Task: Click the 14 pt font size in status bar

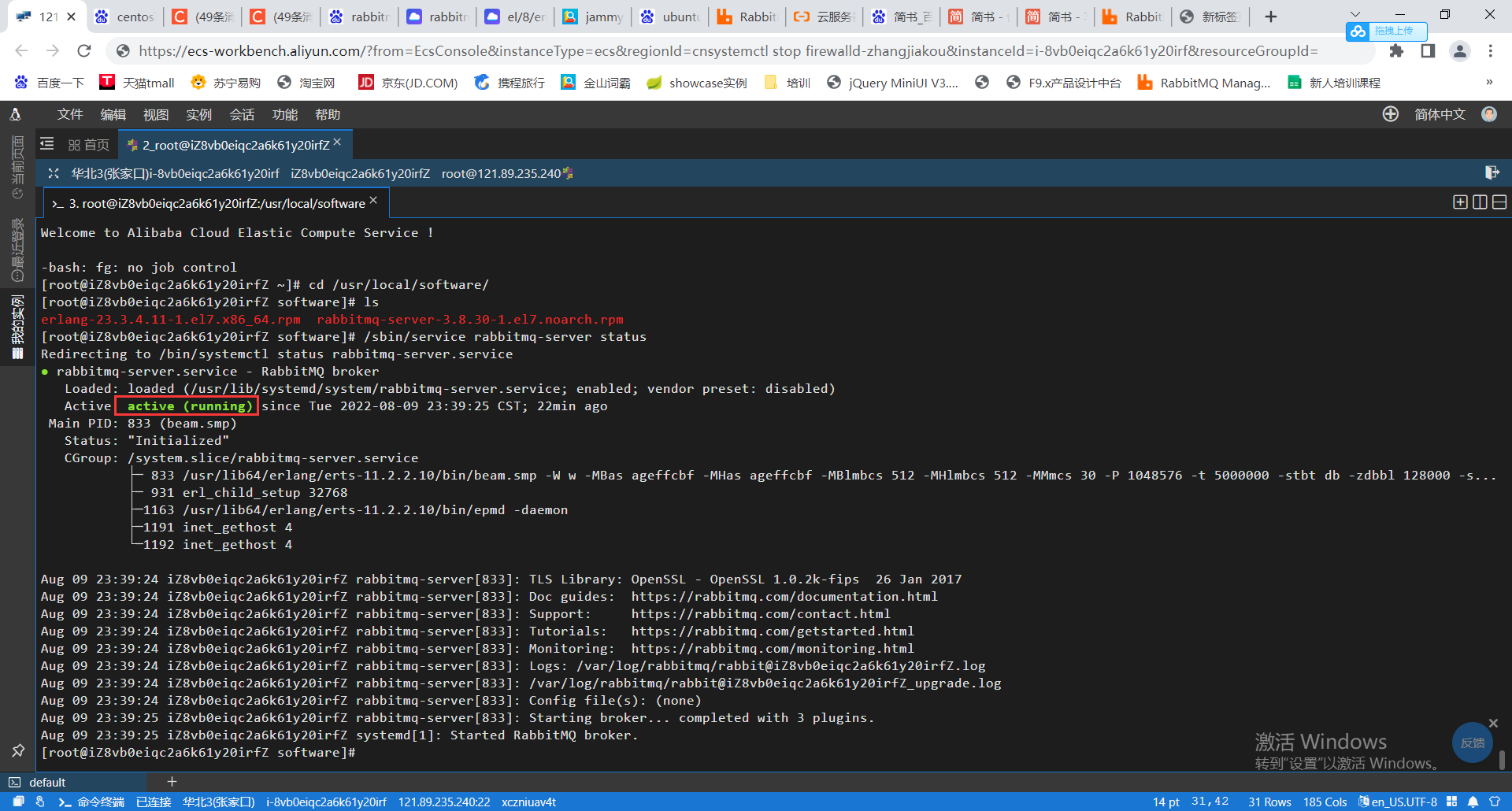Action: (1166, 802)
